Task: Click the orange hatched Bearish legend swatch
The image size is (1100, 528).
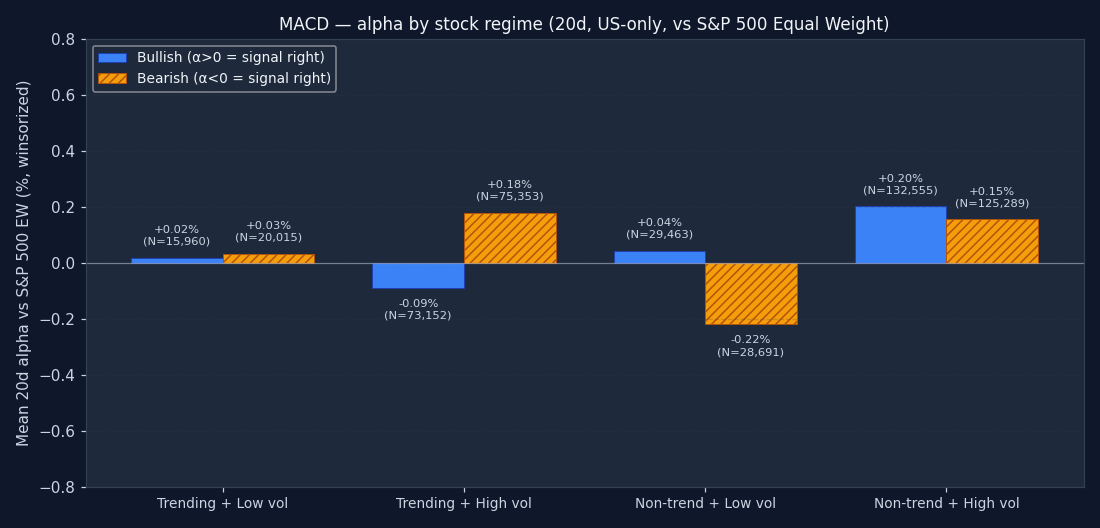Action: coord(112,79)
